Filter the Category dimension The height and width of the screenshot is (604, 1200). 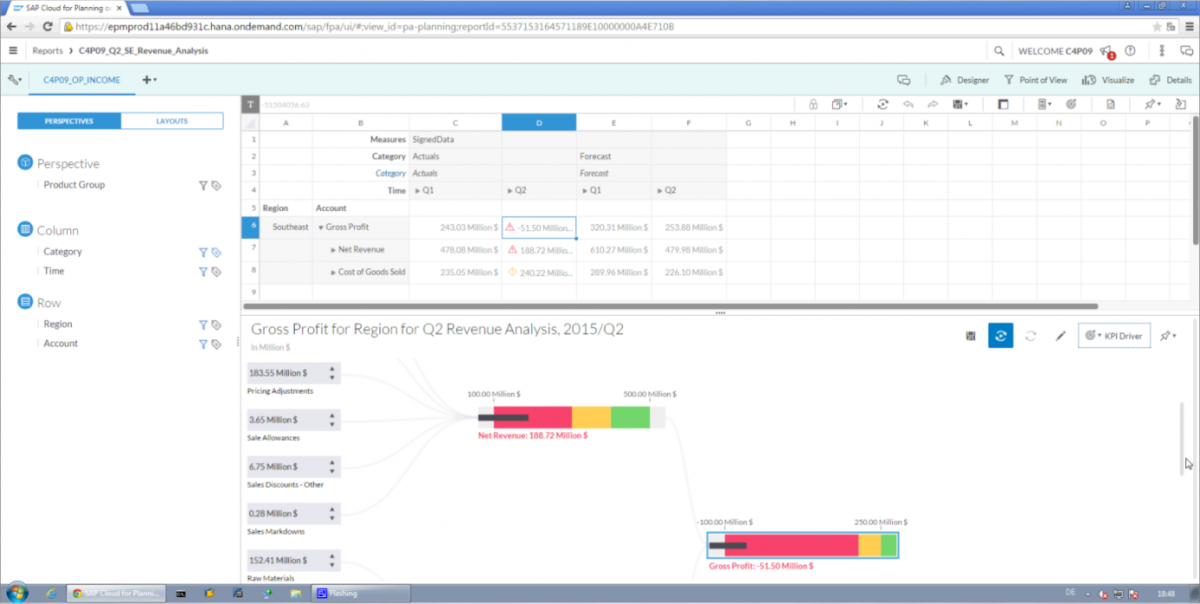click(202, 252)
